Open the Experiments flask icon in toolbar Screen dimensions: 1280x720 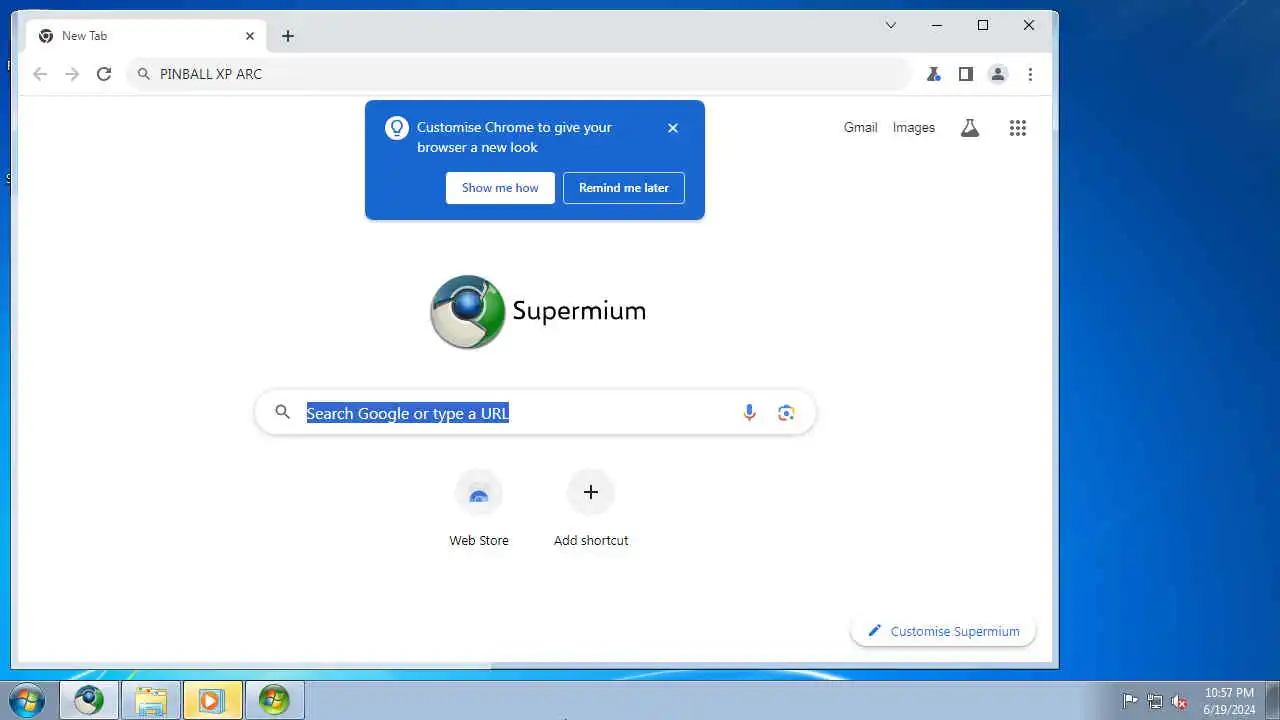(x=934, y=74)
